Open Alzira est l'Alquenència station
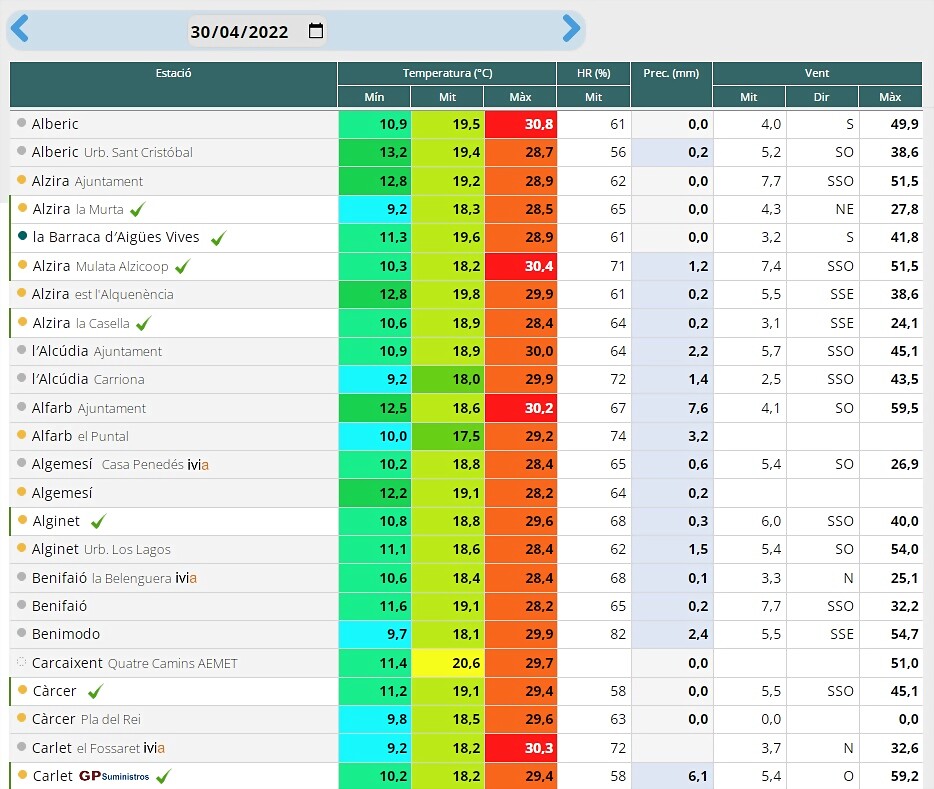This screenshot has width=934, height=789. tap(102, 294)
